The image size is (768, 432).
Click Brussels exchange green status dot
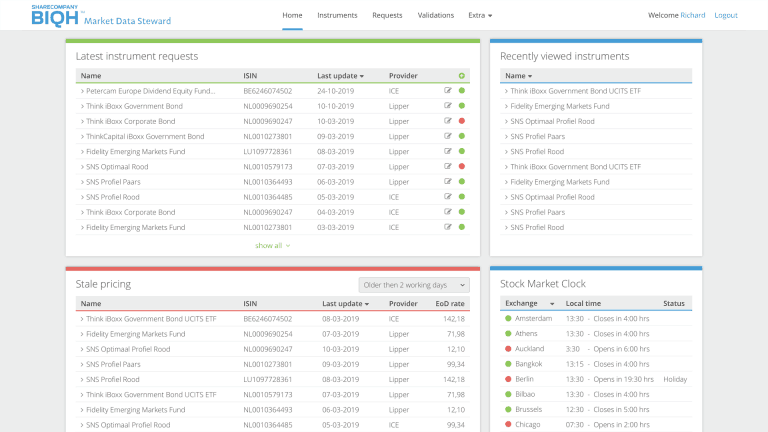[x=508, y=409]
